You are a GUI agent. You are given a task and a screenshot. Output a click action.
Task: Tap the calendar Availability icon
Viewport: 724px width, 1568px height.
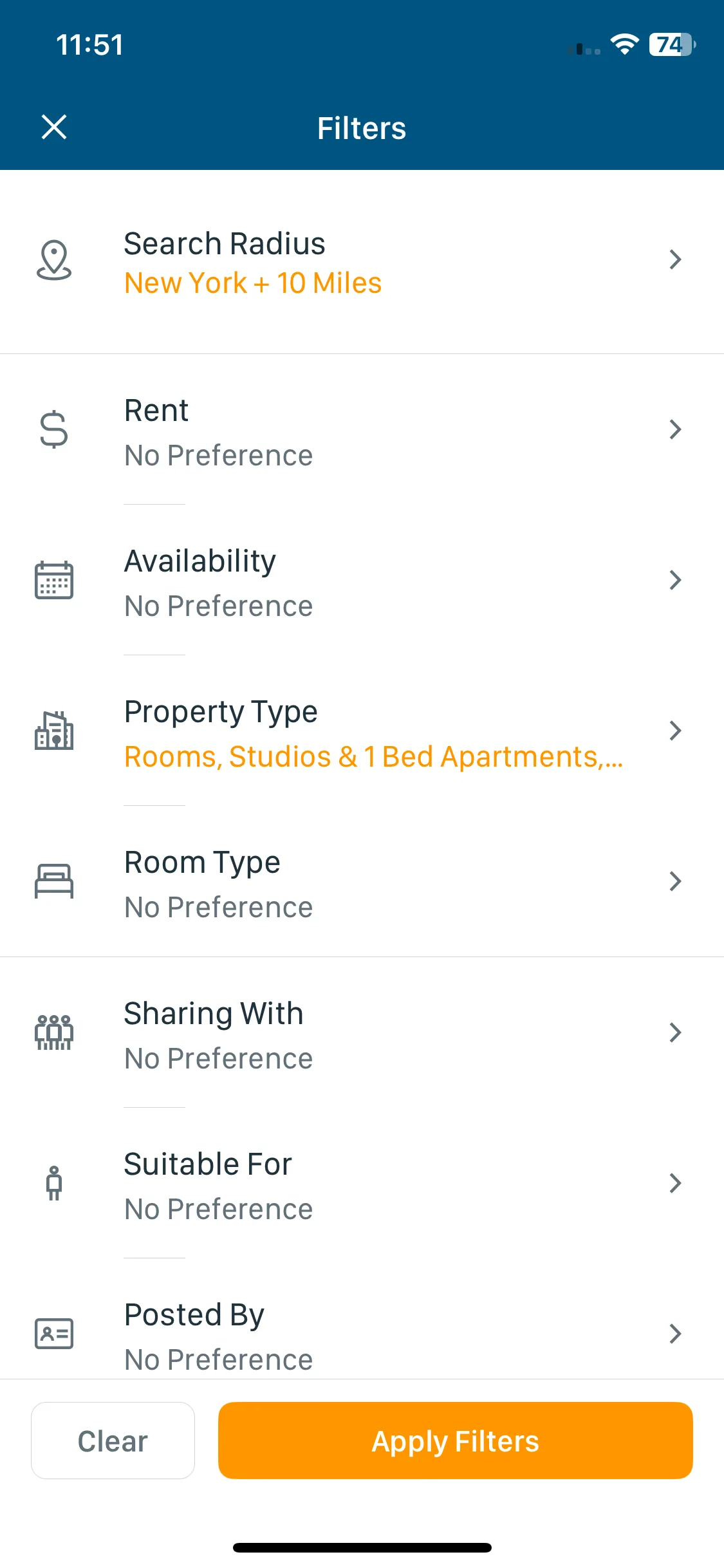pos(54,580)
